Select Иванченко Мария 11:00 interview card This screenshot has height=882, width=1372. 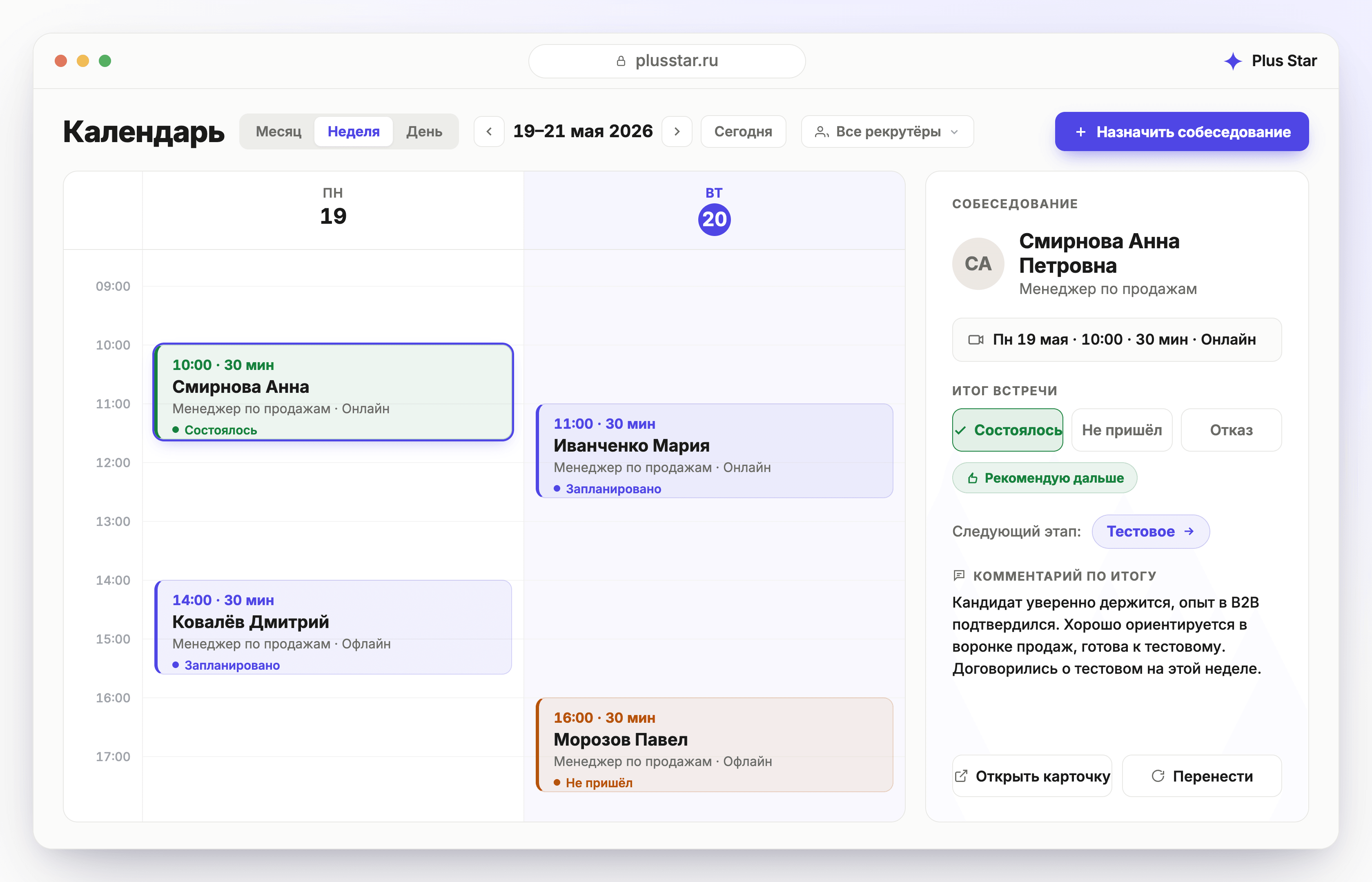pyautogui.click(x=714, y=451)
